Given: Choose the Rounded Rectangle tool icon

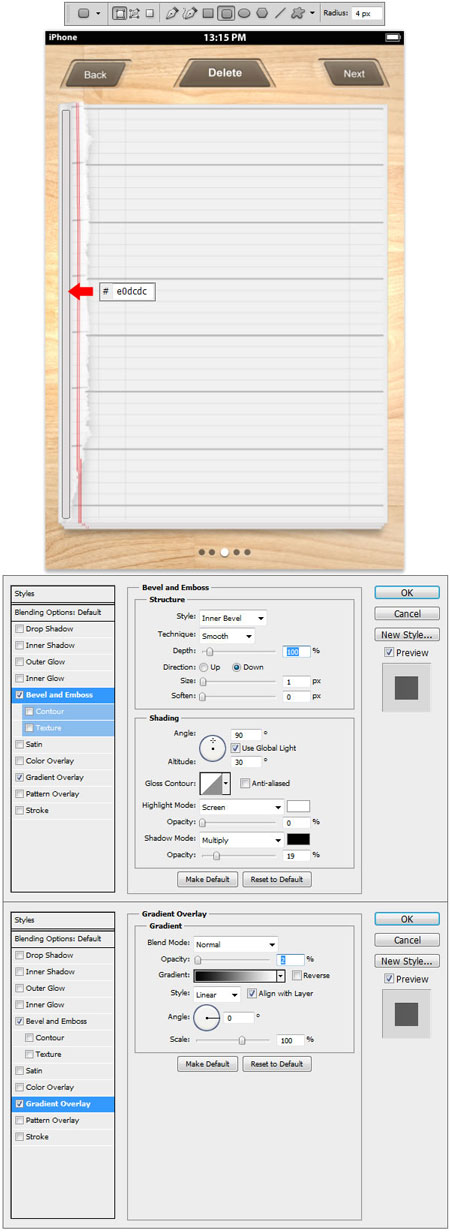Looking at the screenshot, I should [227, 14].
